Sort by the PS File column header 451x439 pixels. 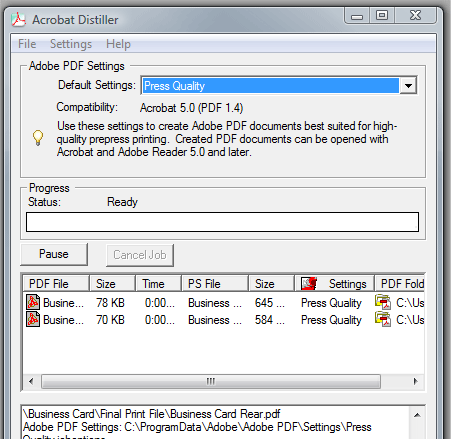[215, 284]
